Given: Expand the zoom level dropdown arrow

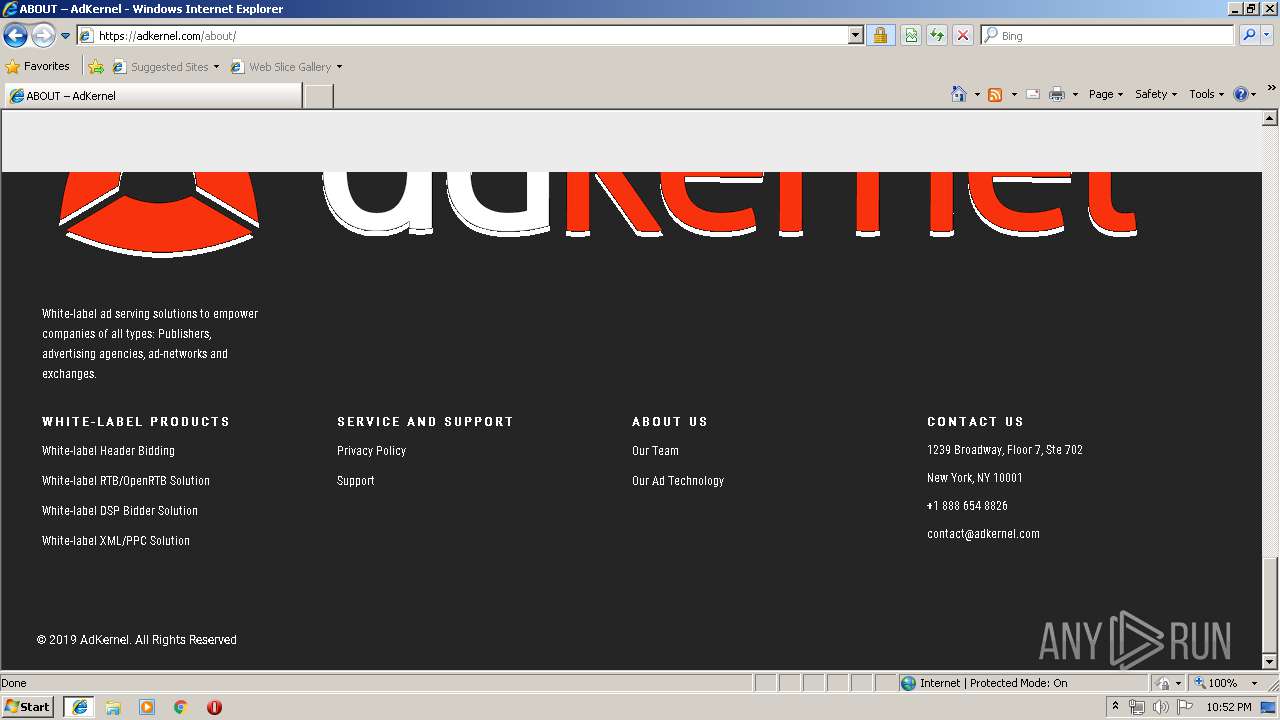Looking at the screenshot, I should (x=1254, y=683).
